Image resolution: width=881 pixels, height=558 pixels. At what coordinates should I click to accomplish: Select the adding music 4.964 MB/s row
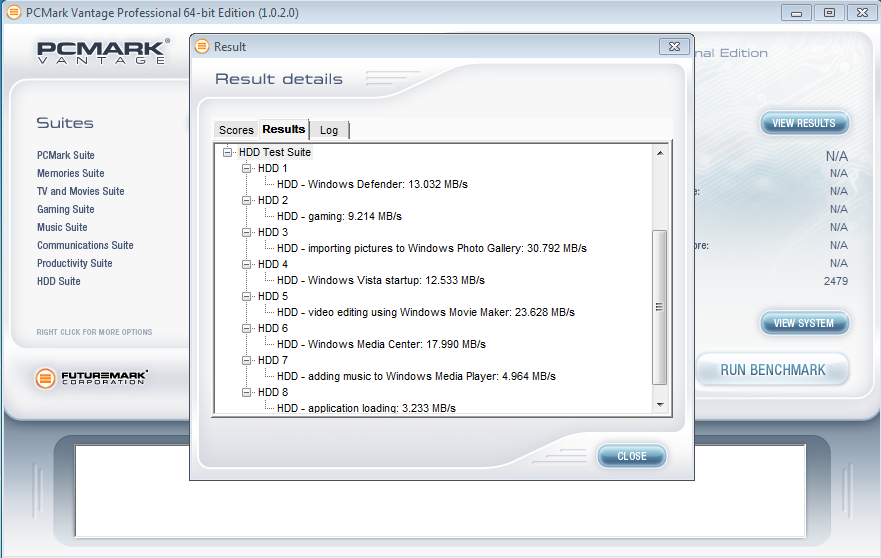tap(416, 376)
